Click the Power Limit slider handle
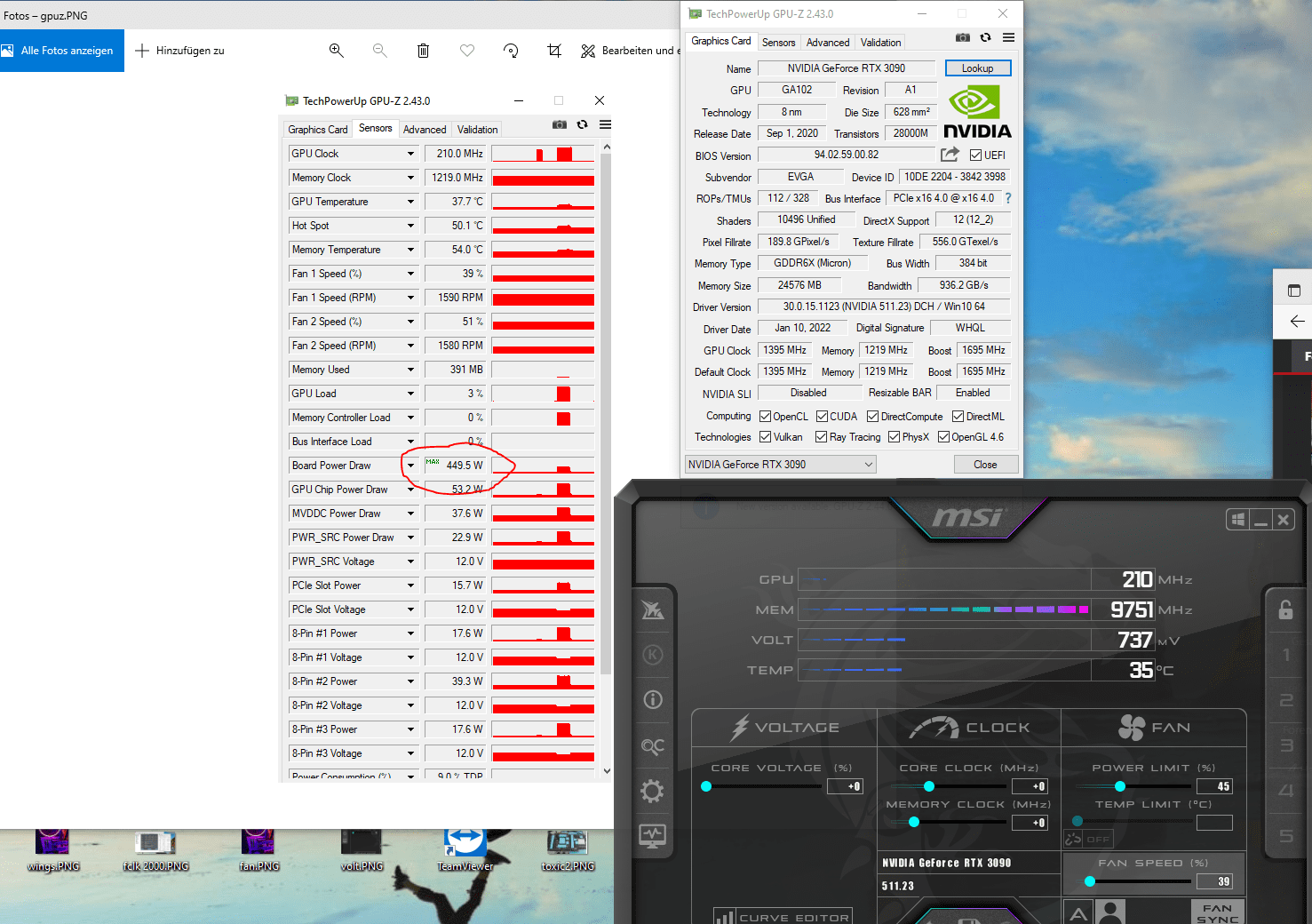The image size is (1312, 924). point(1120,786)
